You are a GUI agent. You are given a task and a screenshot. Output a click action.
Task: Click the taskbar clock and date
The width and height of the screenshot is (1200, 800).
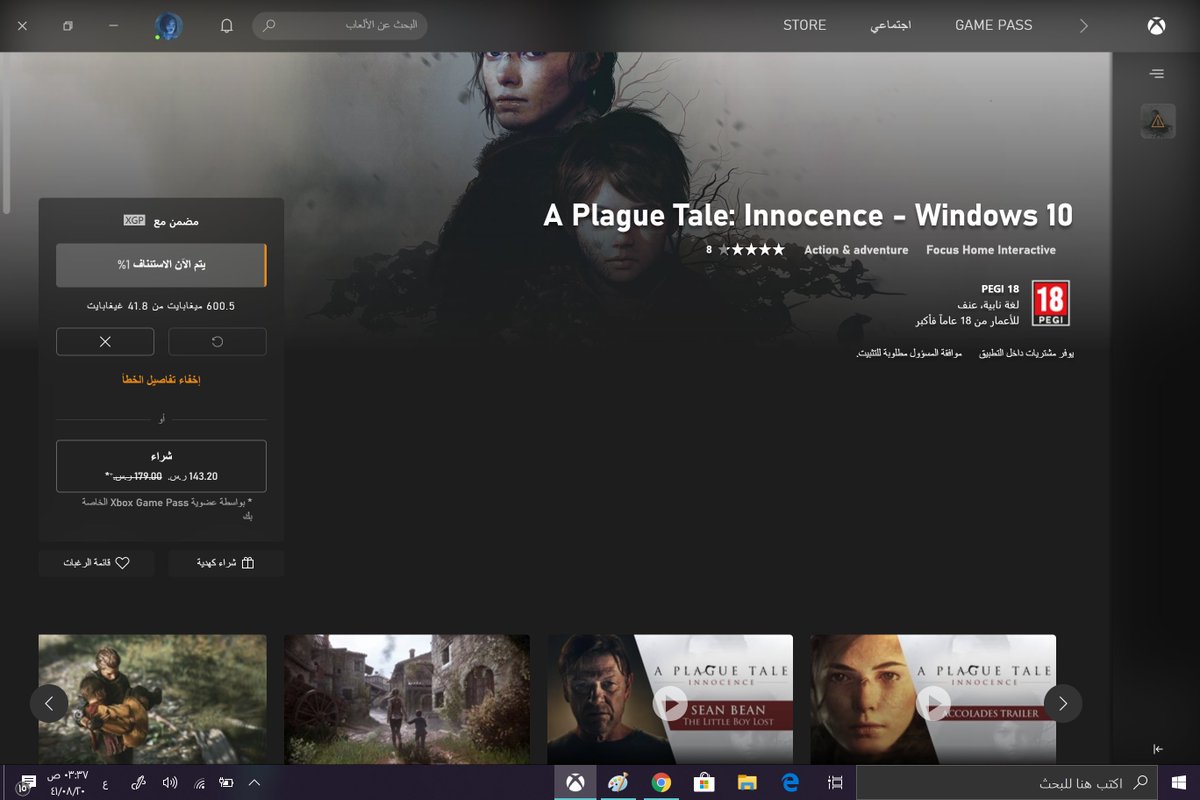(68, 783)
